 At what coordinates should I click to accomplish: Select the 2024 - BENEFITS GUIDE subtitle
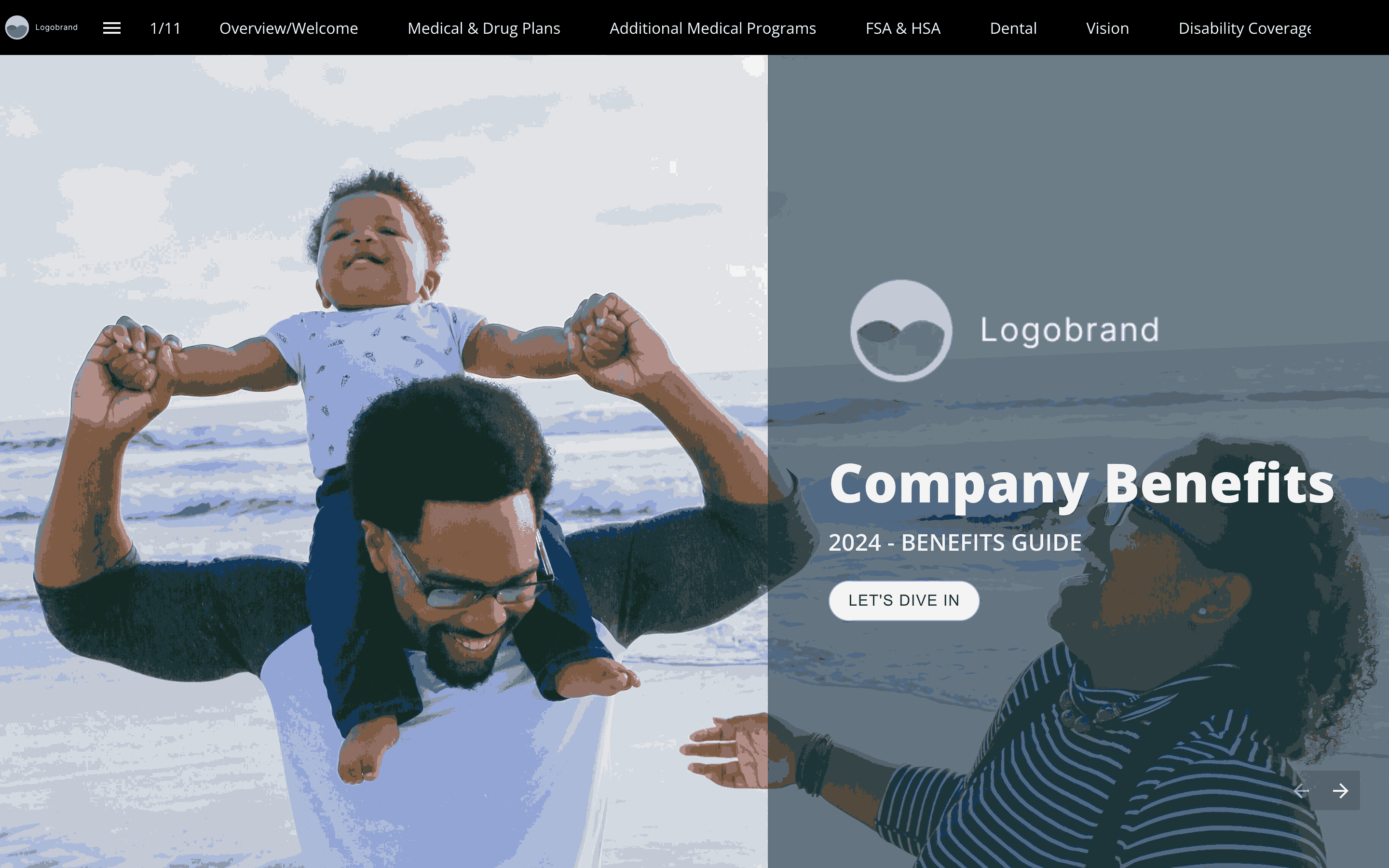955,542
